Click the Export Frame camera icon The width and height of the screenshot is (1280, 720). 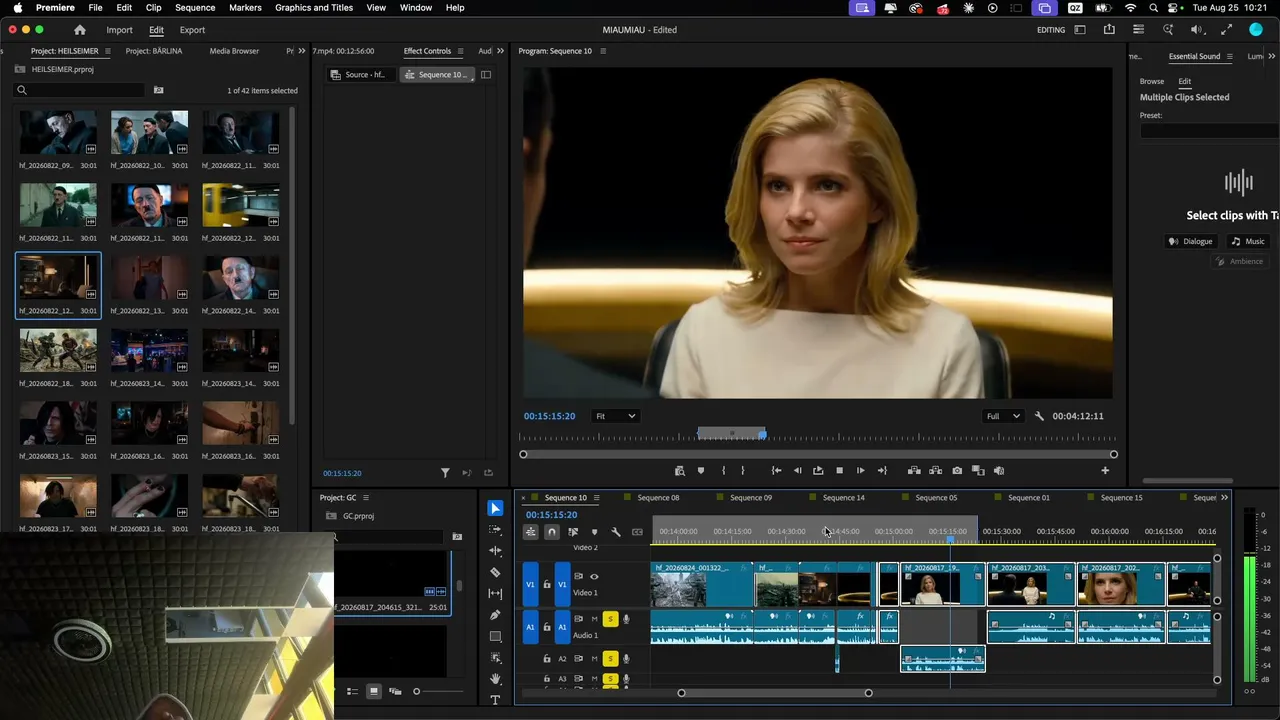tap(957, 471)
